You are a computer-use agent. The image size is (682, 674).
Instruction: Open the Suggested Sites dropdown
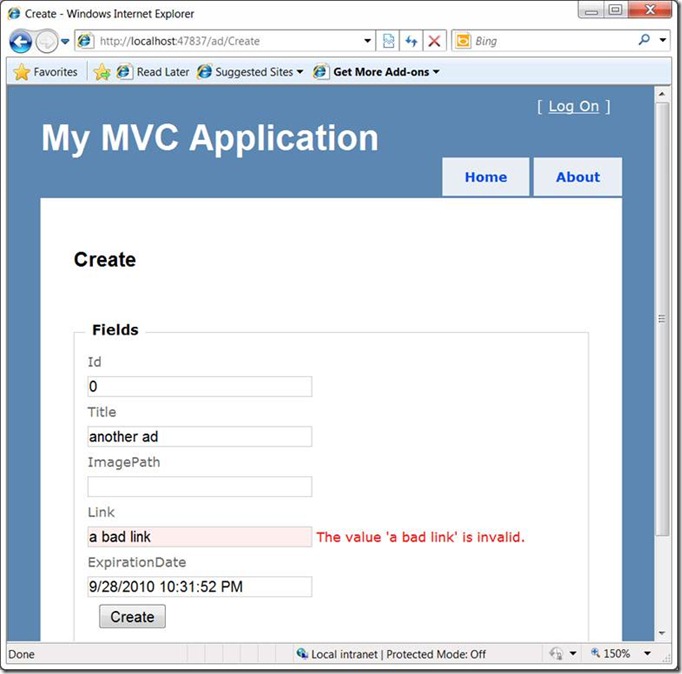[250, 72]
